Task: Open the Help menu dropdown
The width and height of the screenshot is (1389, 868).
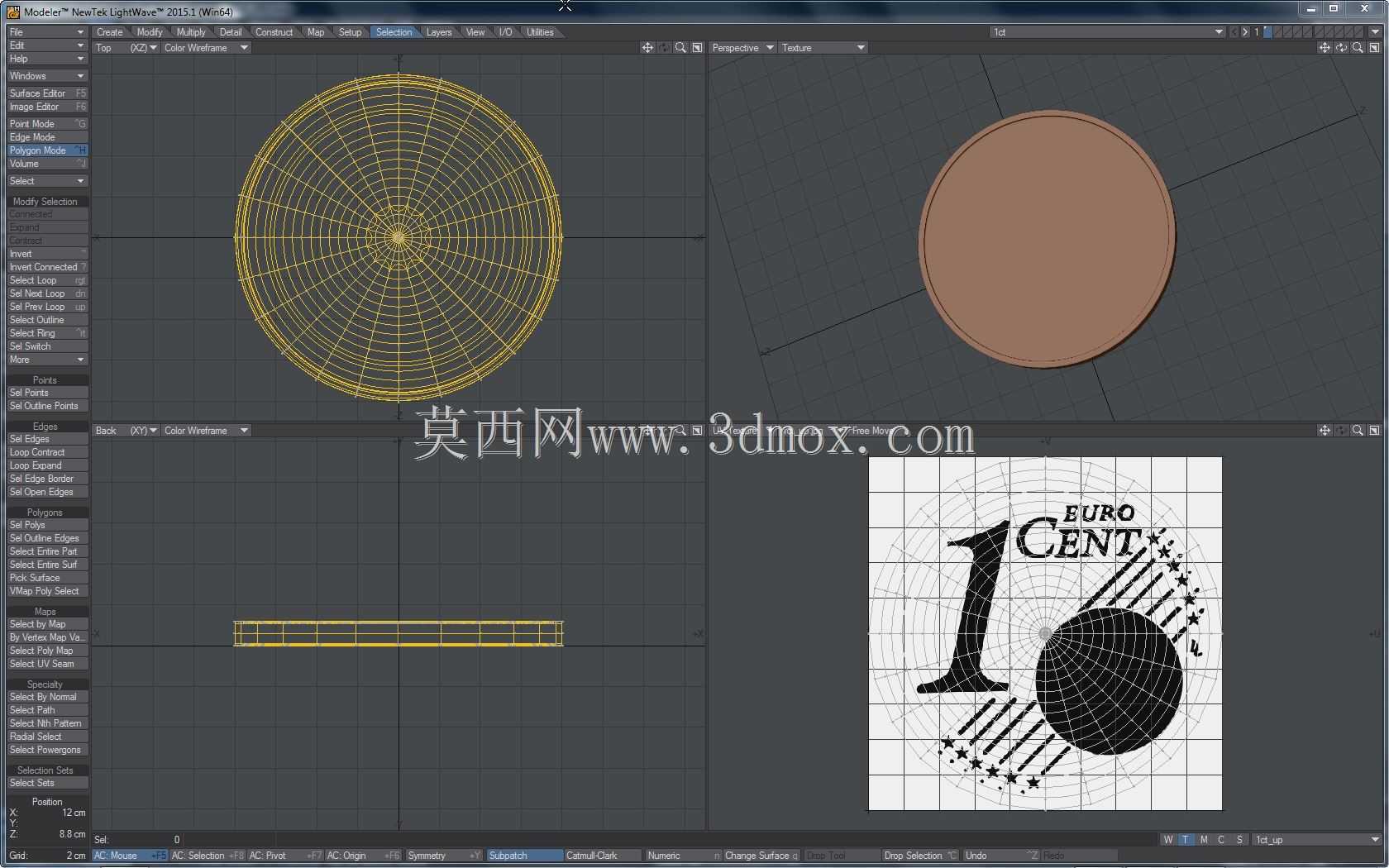Action: (x=47, y=59)
